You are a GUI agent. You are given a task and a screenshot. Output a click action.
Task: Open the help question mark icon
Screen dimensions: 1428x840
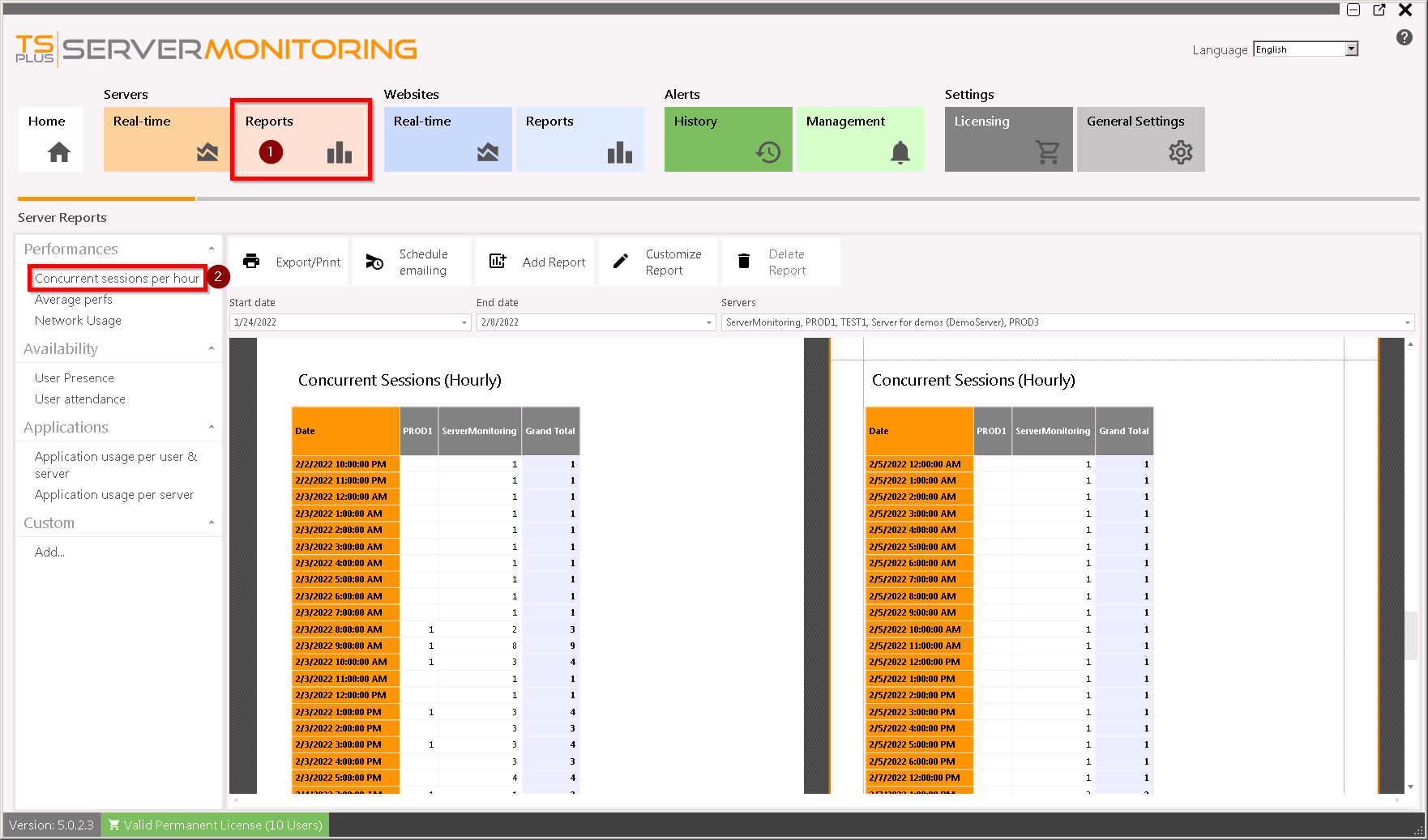click(x=1404, y=37)
